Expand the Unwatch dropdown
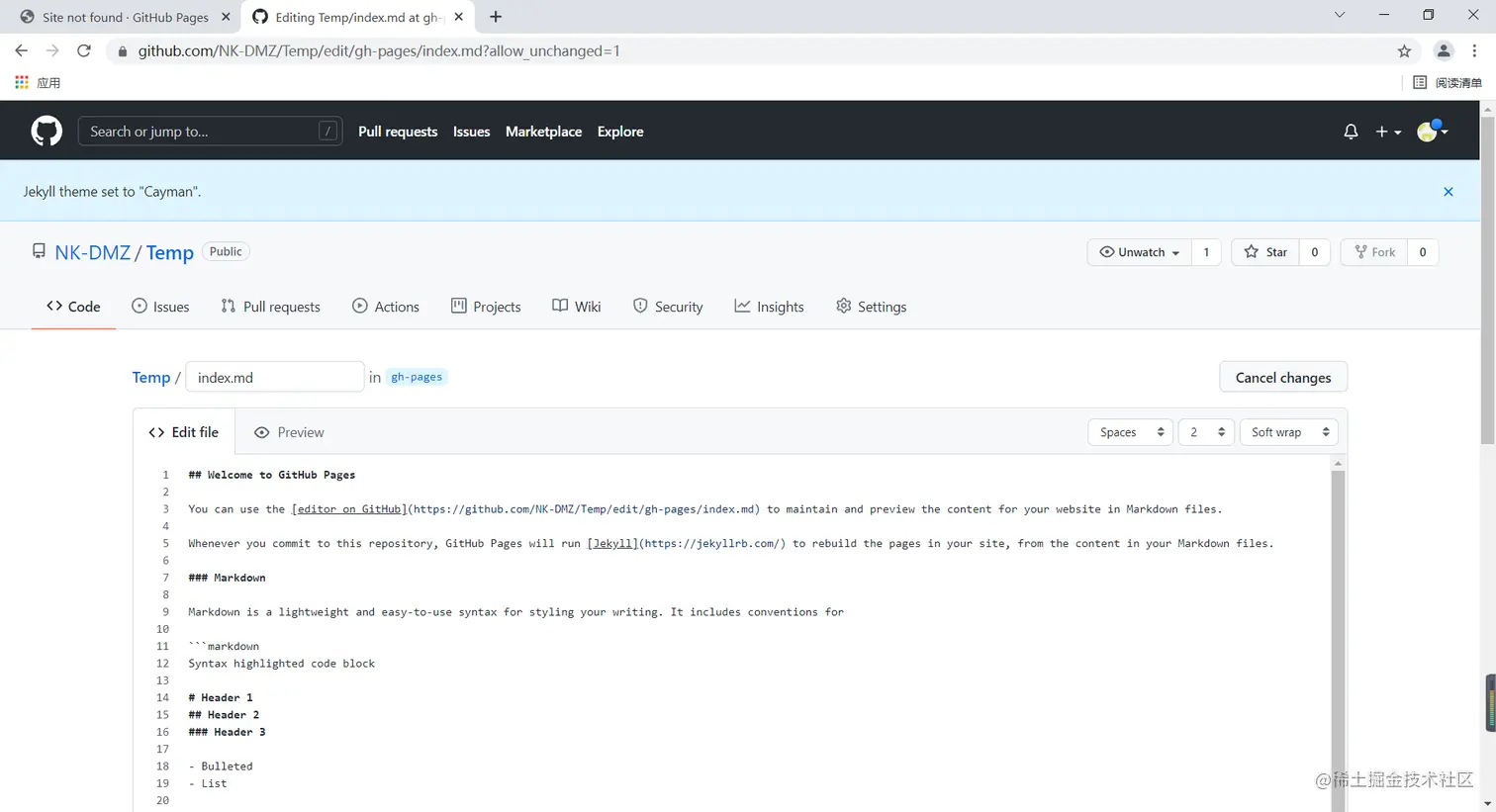 (1139, 252)
